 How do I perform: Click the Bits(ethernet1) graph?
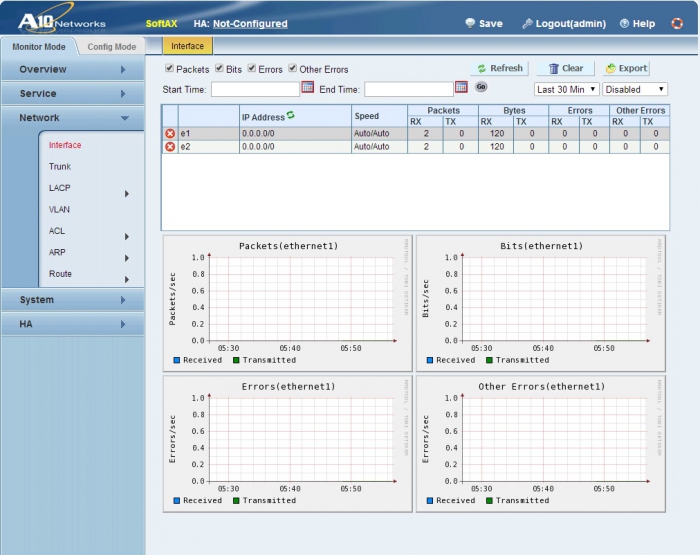(541, 303)
